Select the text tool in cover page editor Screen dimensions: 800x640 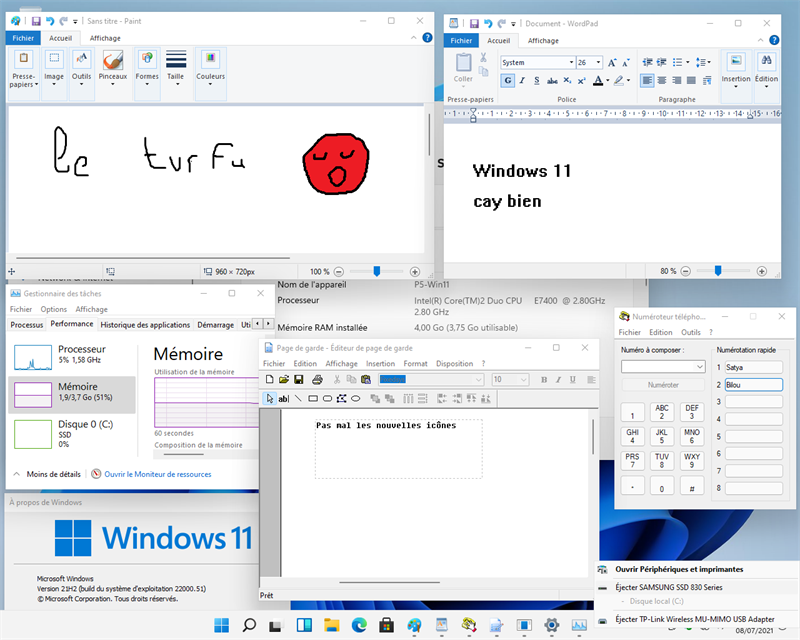[283, 399]
